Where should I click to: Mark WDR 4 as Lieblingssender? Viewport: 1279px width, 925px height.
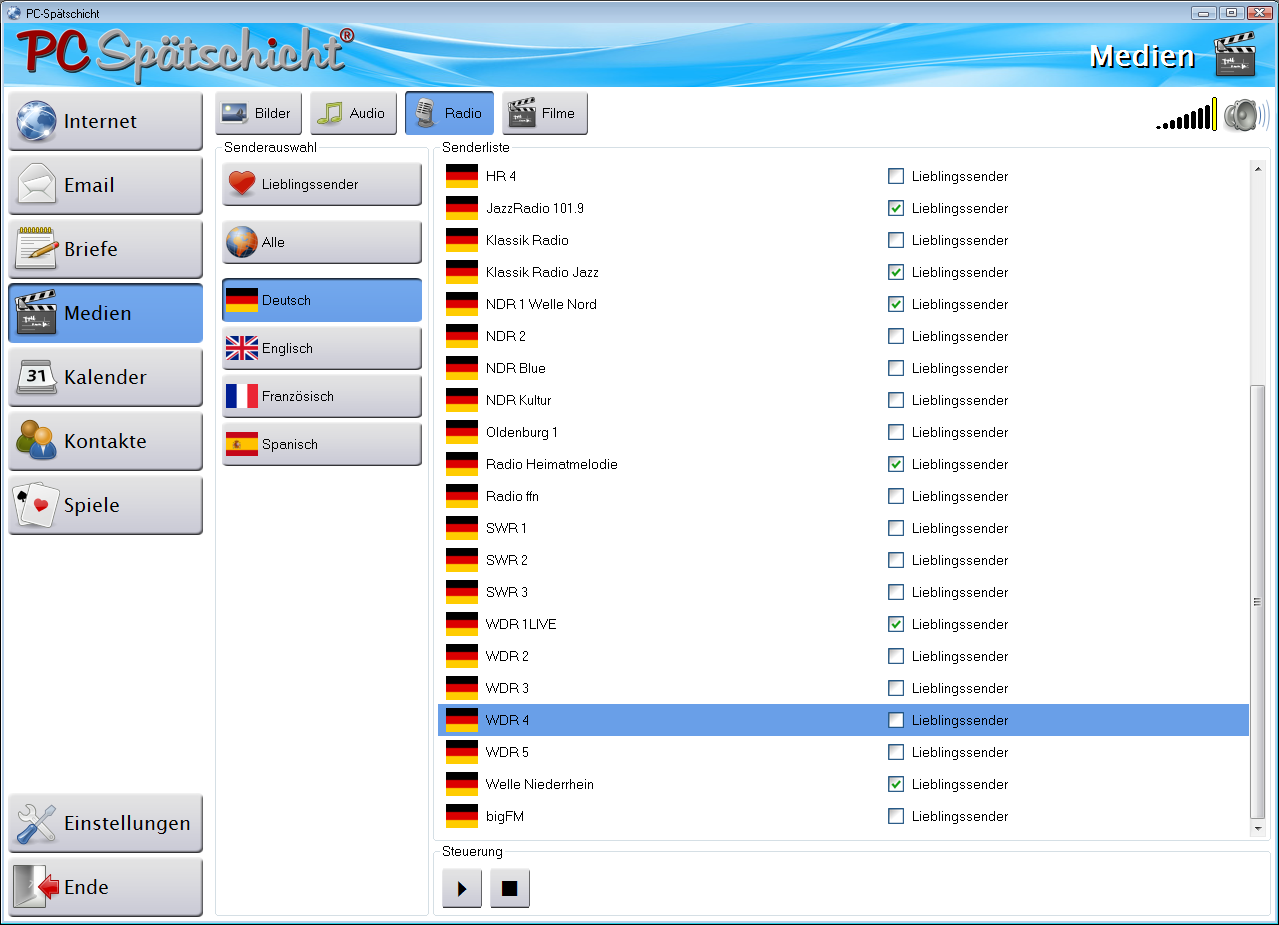click(896, 720)
